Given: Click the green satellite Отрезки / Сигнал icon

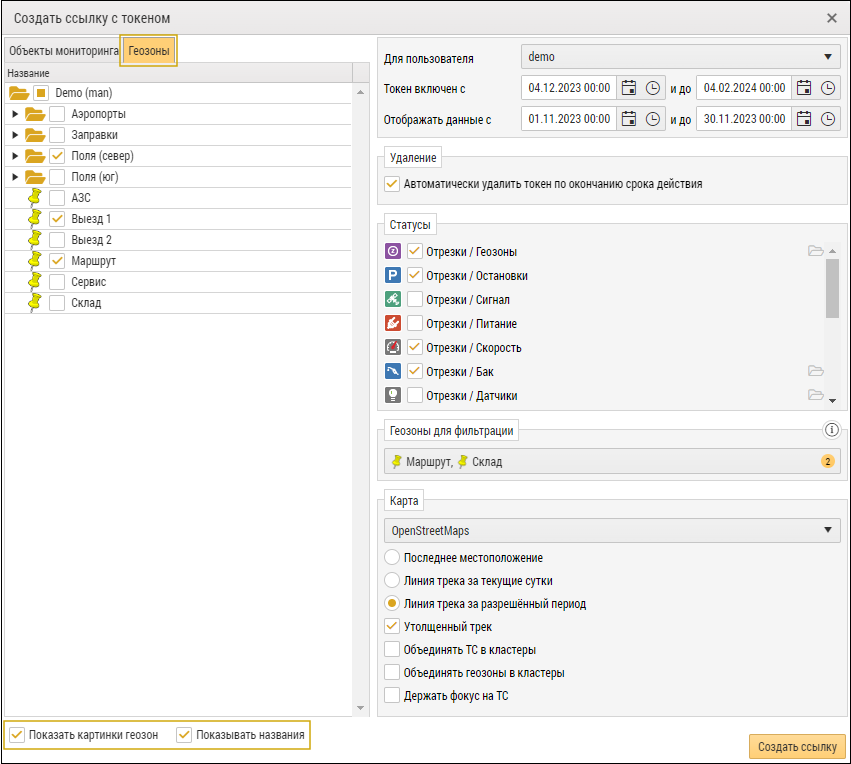Looking at the screenshot, I should [393, 299].
